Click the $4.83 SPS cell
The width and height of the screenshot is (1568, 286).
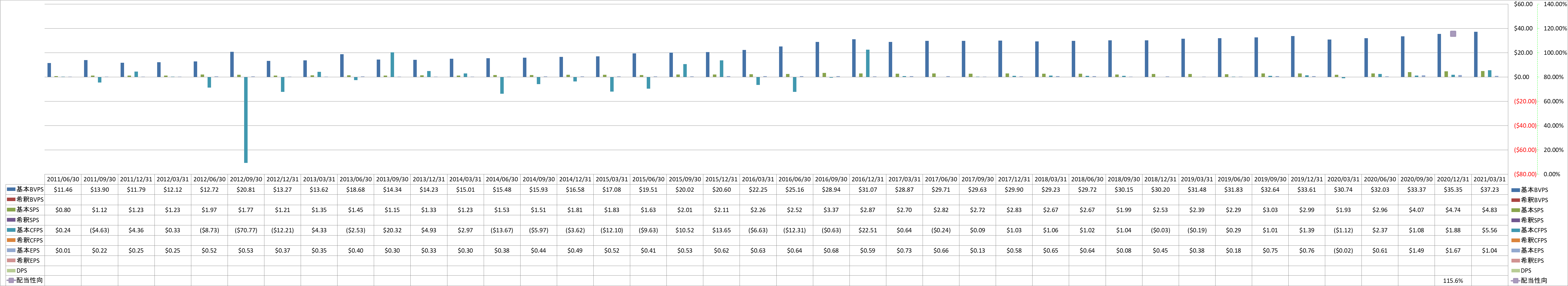point(1490,210)
